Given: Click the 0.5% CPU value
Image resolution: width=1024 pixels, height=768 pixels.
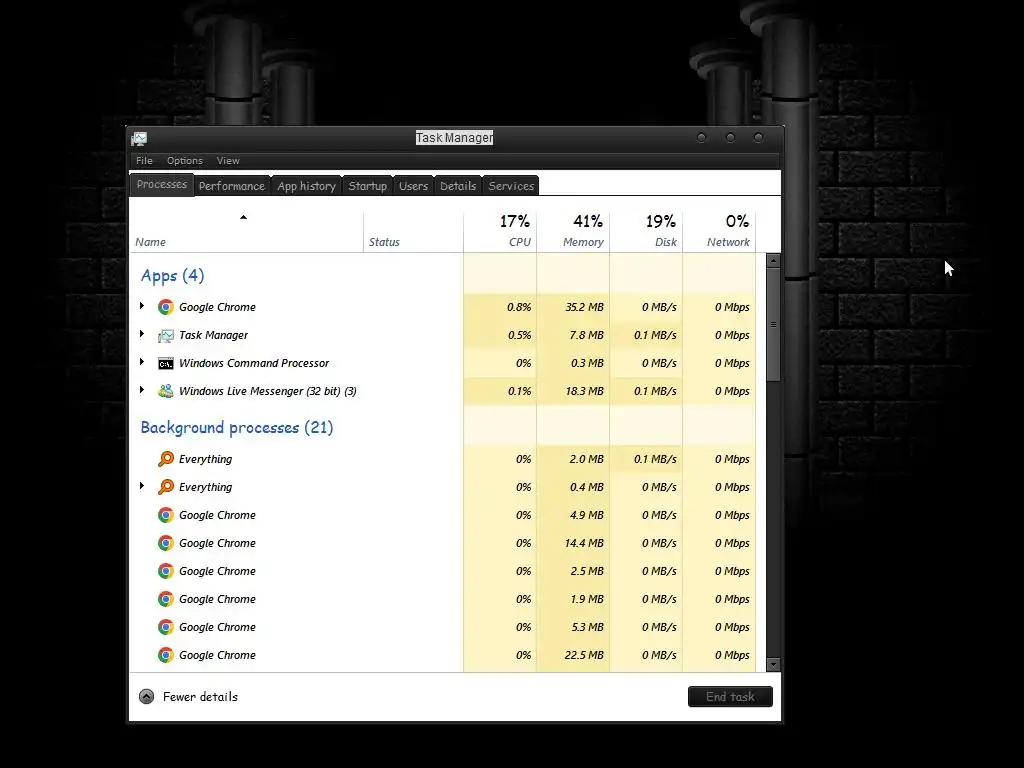Looking at the screenshot, I should pyautogui.click(x=519, y=335).
